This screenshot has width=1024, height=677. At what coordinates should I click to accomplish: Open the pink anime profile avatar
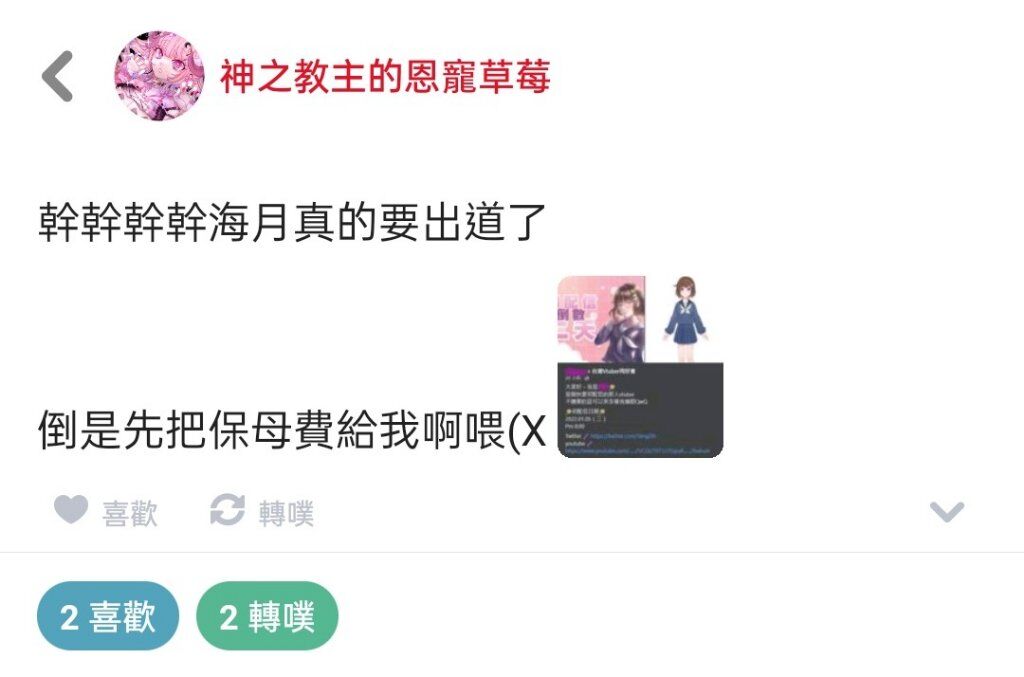(x=159, y=75)
